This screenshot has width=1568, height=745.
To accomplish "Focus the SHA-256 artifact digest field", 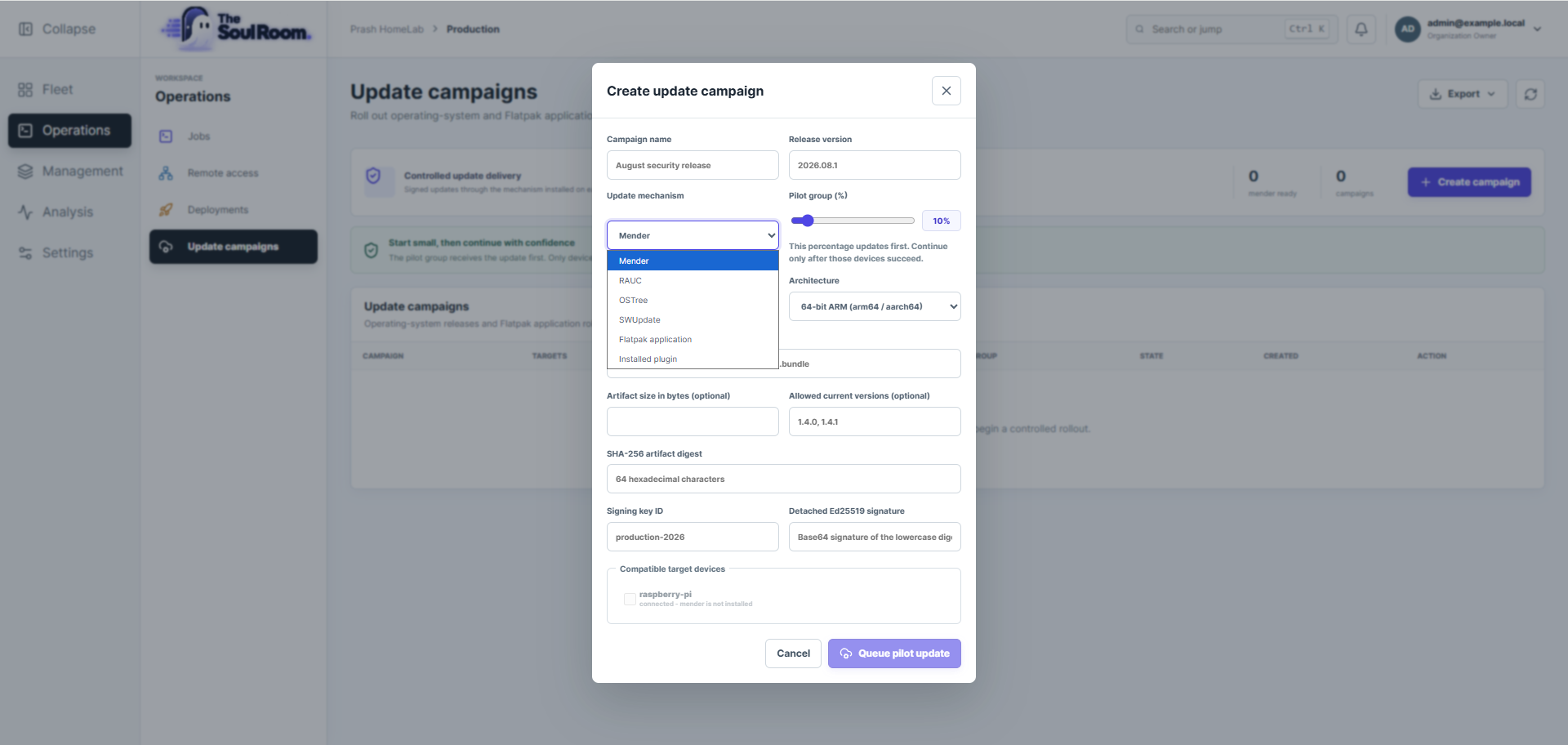I will (x=784, y=479).
